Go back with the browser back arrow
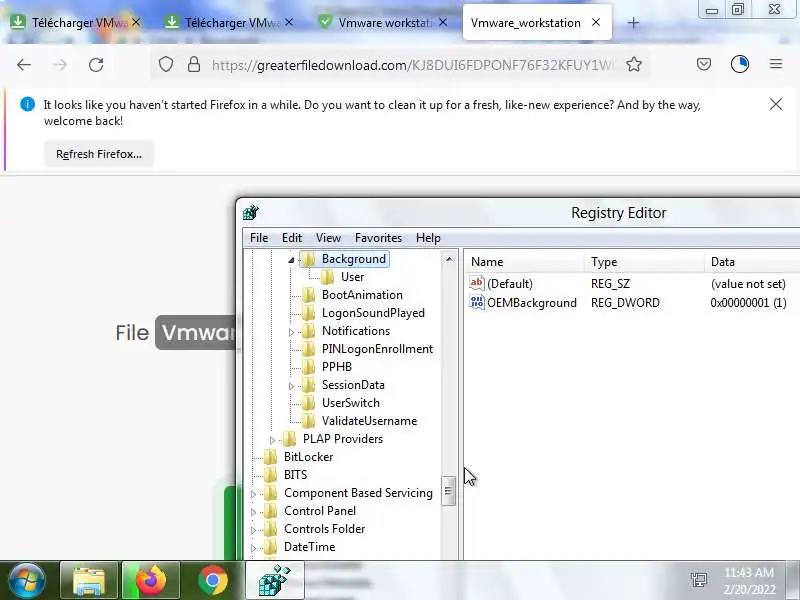 click(24, 65)
